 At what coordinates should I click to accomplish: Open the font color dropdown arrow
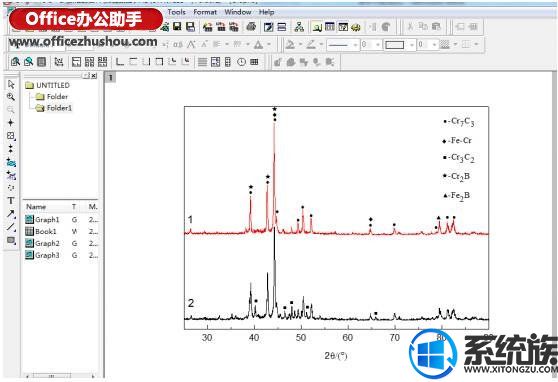269,45
